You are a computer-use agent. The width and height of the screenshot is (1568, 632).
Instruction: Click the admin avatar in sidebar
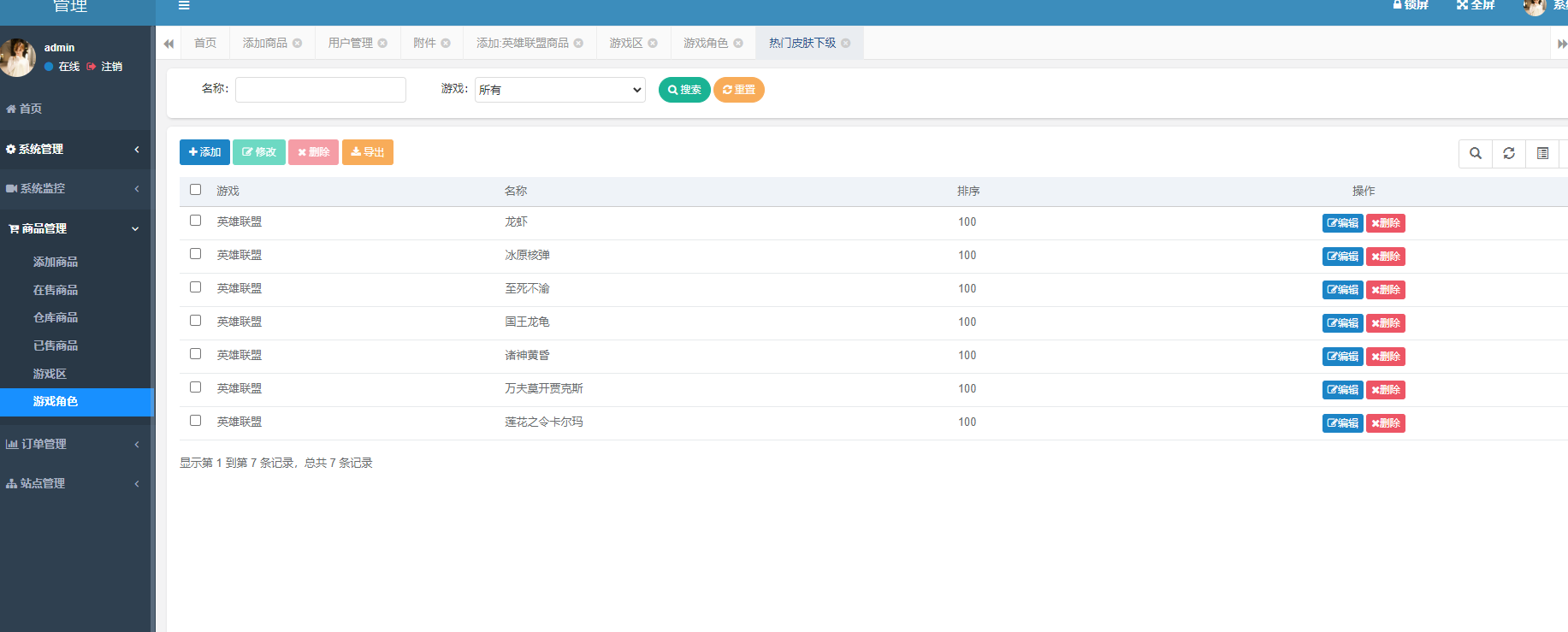(17, 57)
